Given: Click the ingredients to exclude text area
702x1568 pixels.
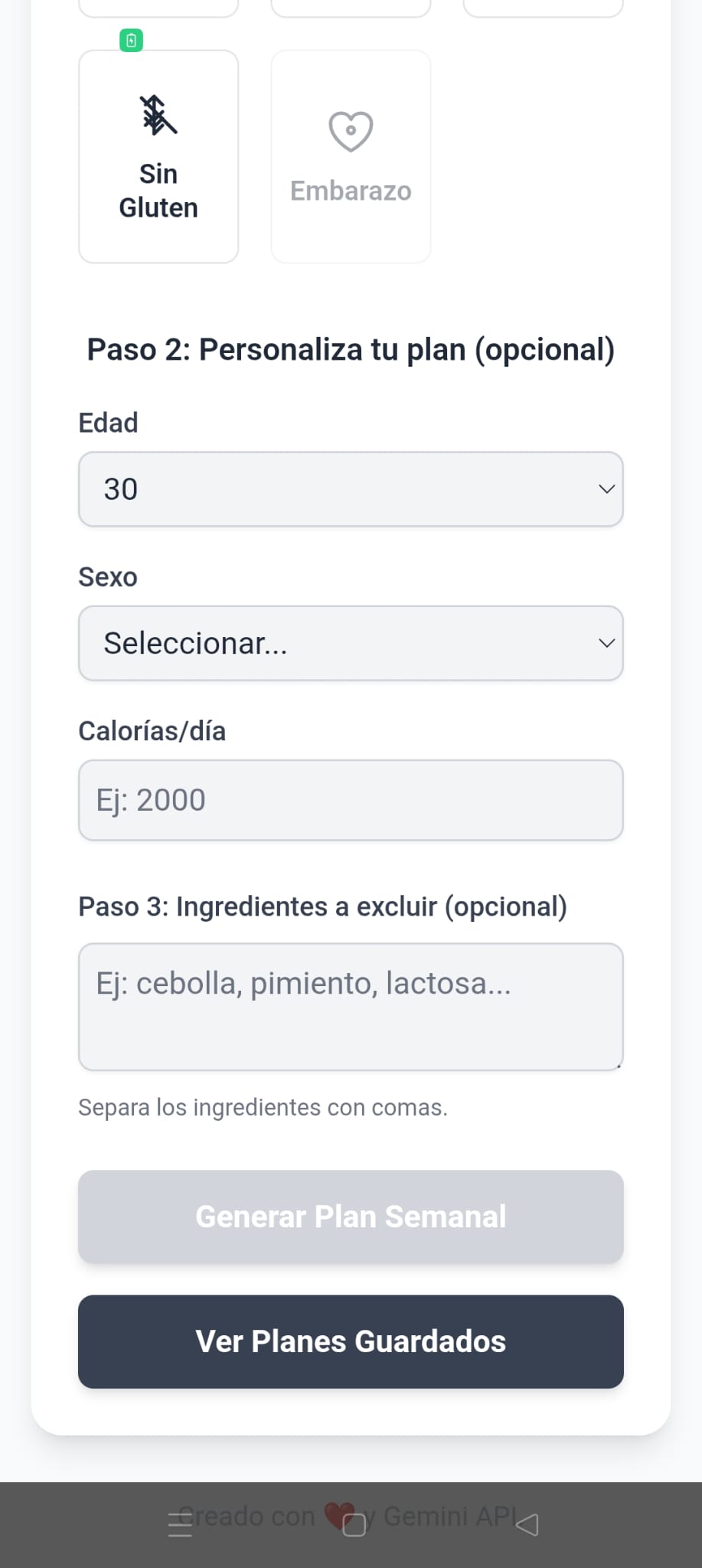Looking at the screenshot, I should [x=351, y=1006].
